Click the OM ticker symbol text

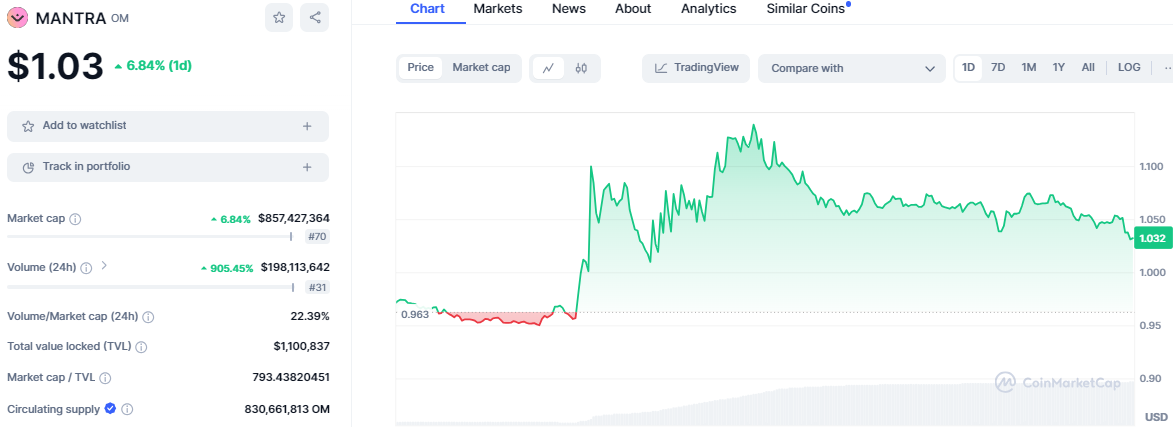[x=120, y=19]
